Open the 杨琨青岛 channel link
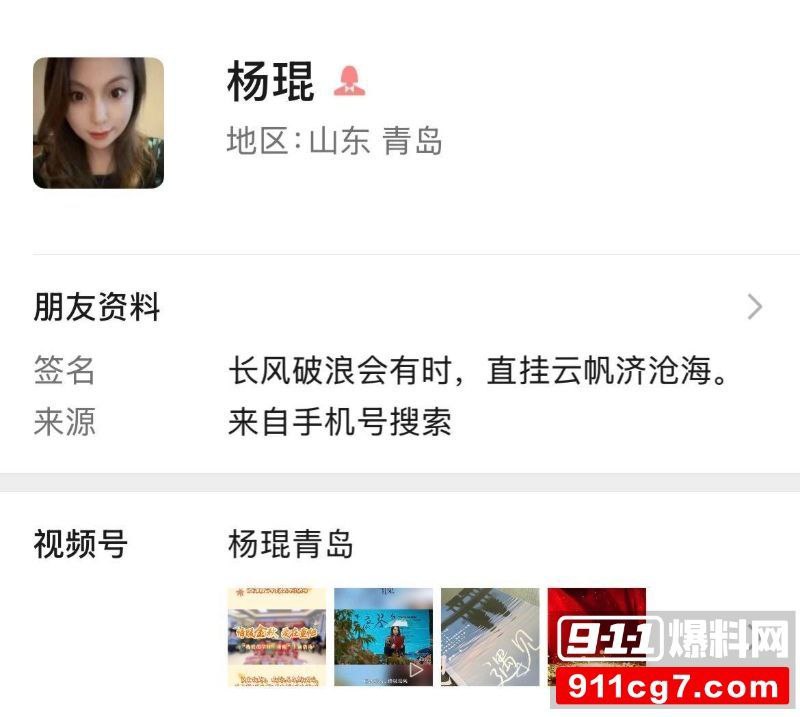 [x=291, y=543]
